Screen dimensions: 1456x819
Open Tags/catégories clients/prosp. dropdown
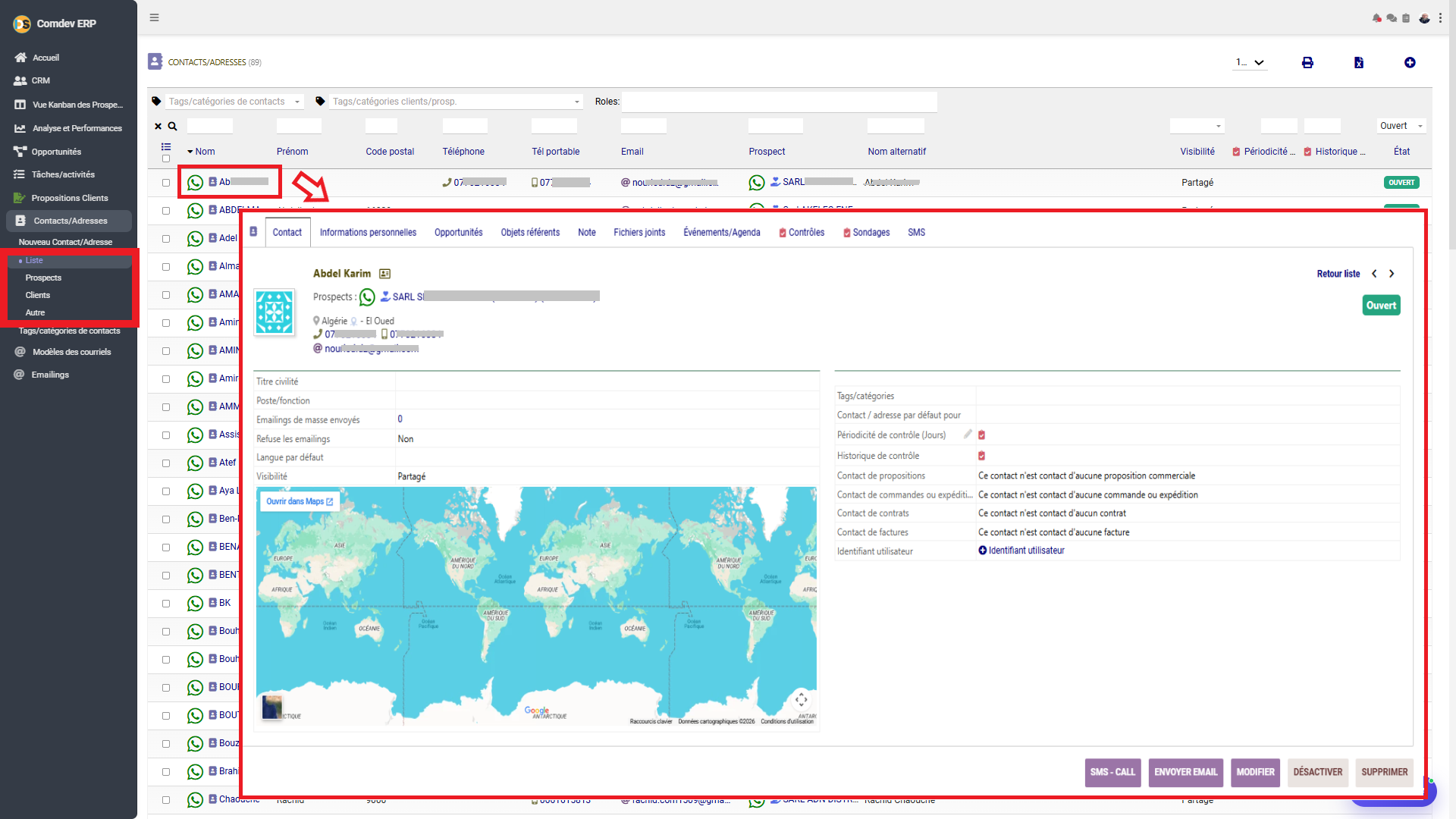[x=457, y=102]
